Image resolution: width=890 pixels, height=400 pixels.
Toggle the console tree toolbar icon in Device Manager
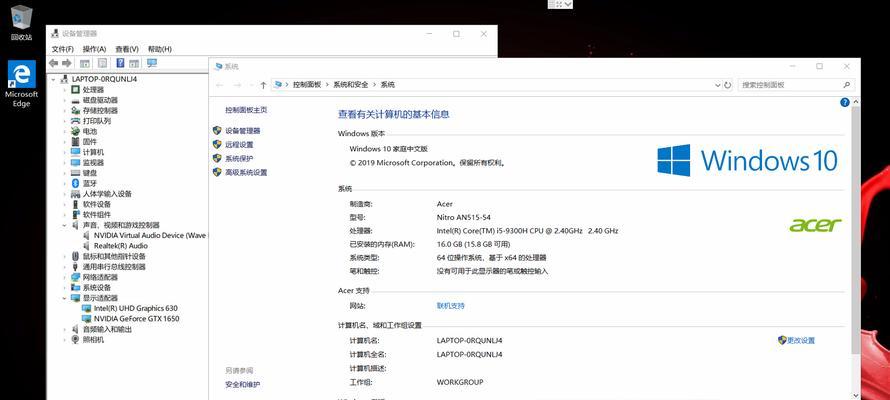point(85,63)
